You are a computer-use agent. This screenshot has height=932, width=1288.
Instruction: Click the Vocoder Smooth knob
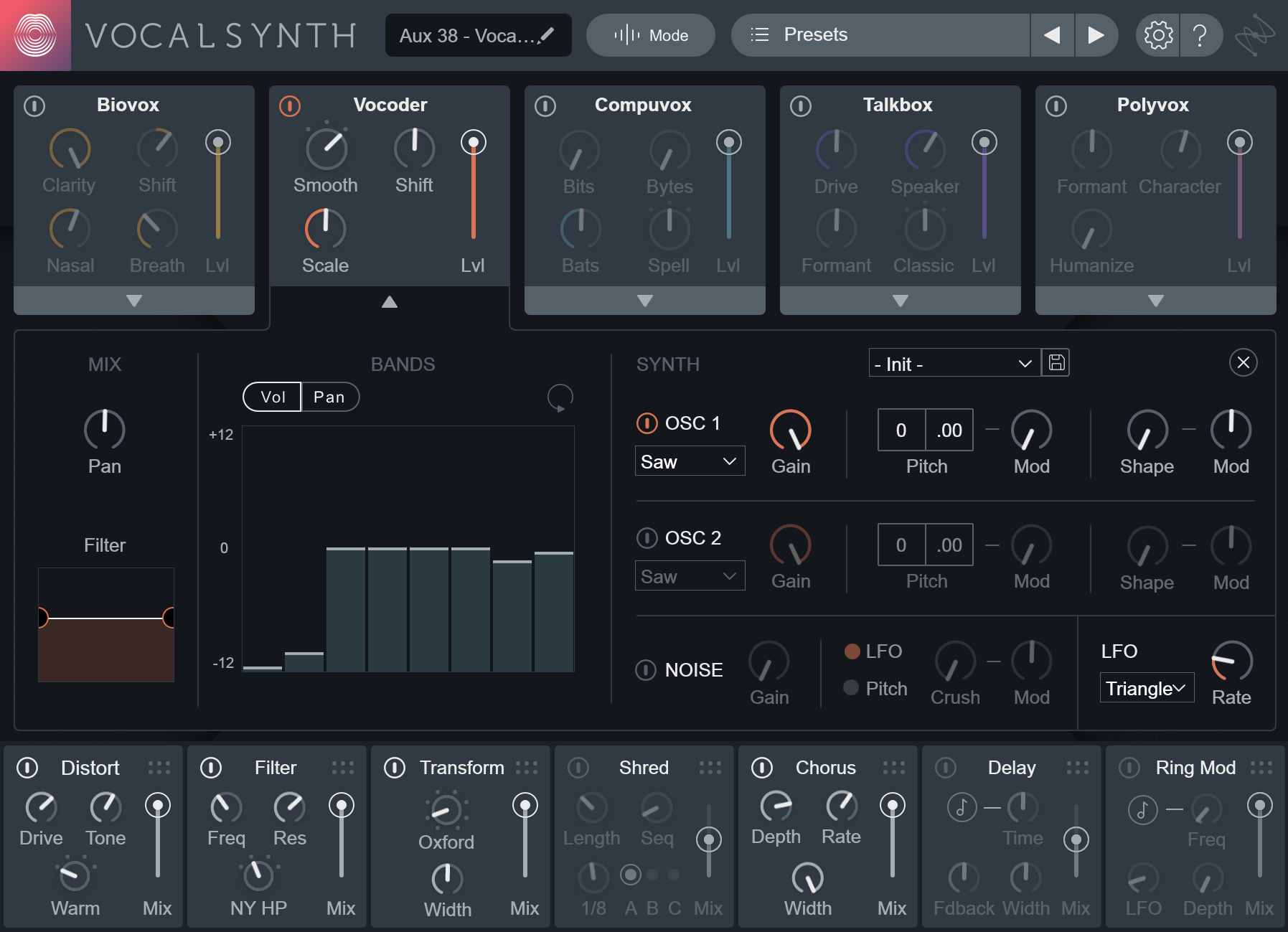(326, 149)
